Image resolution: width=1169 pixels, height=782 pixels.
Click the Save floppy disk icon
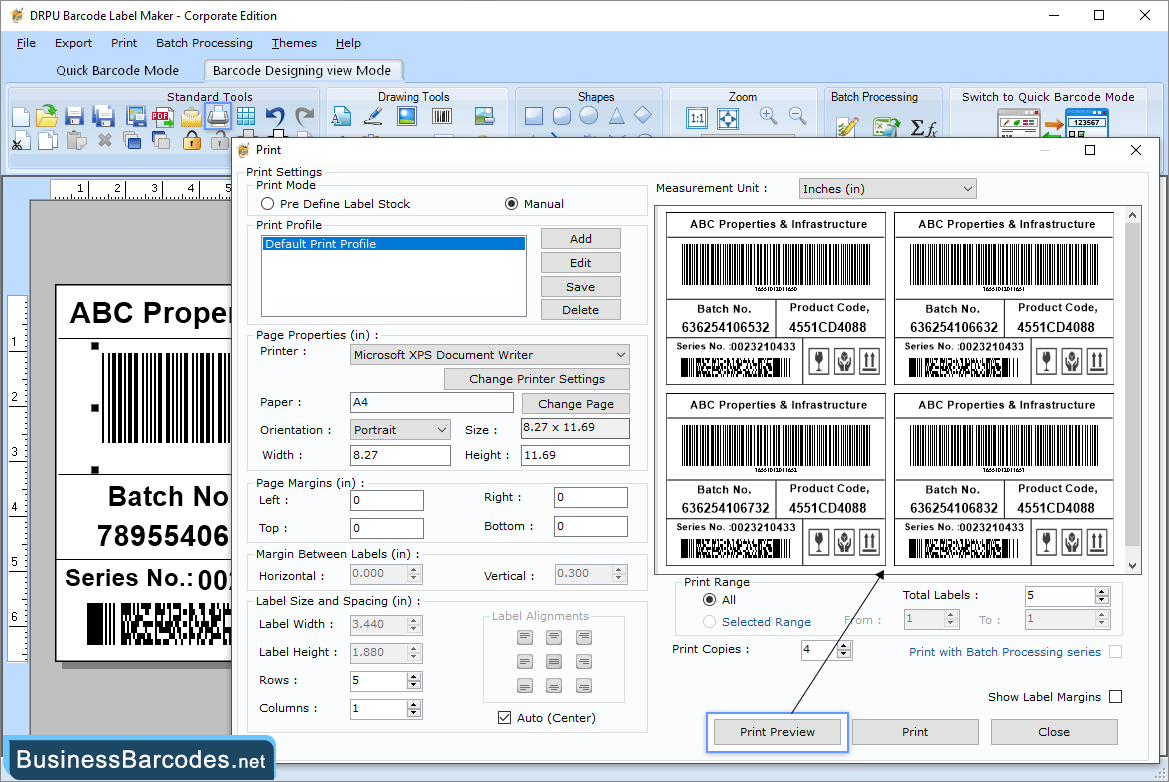74,116
